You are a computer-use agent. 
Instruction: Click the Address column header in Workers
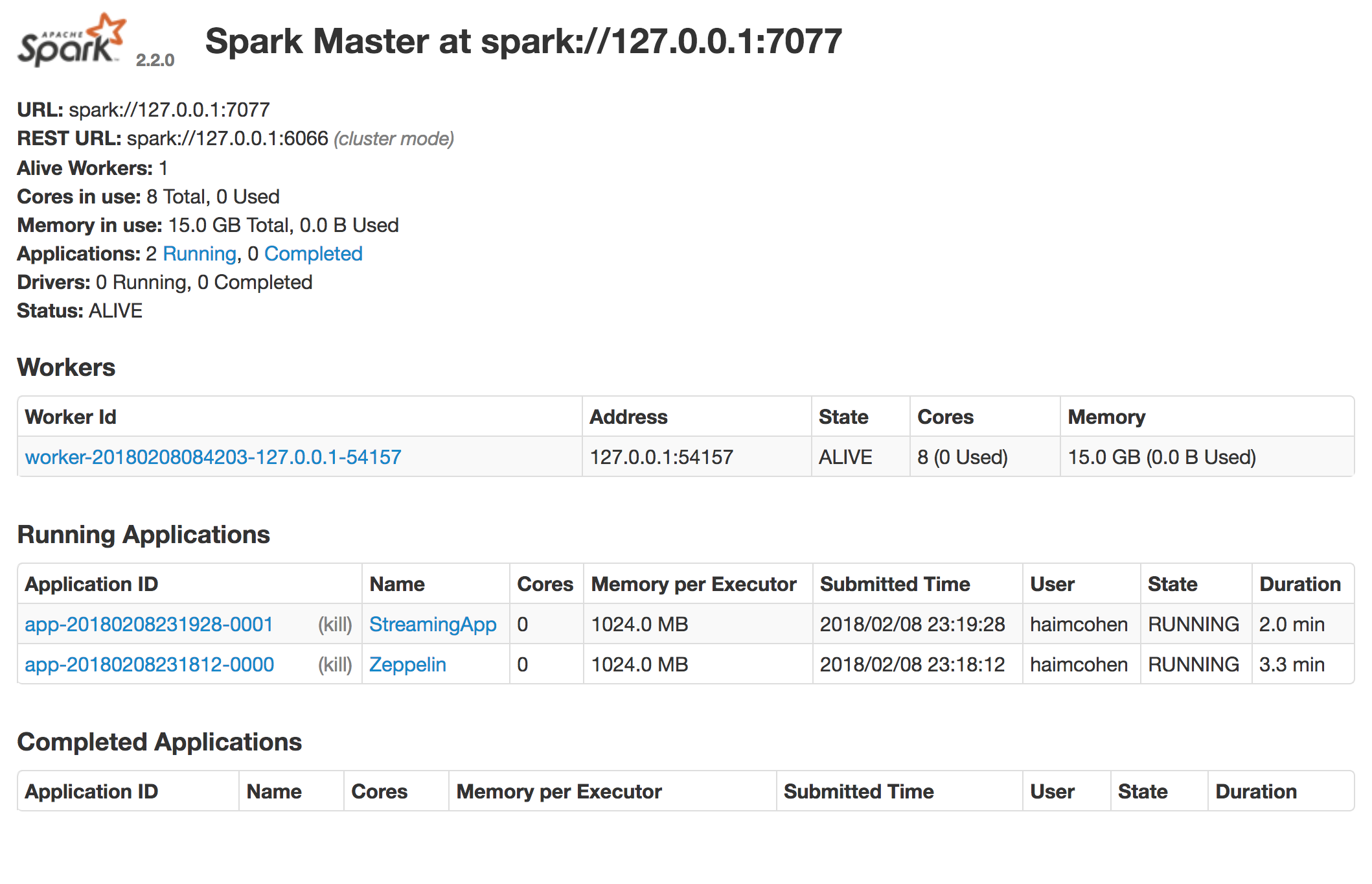click(x=628, y=417)
